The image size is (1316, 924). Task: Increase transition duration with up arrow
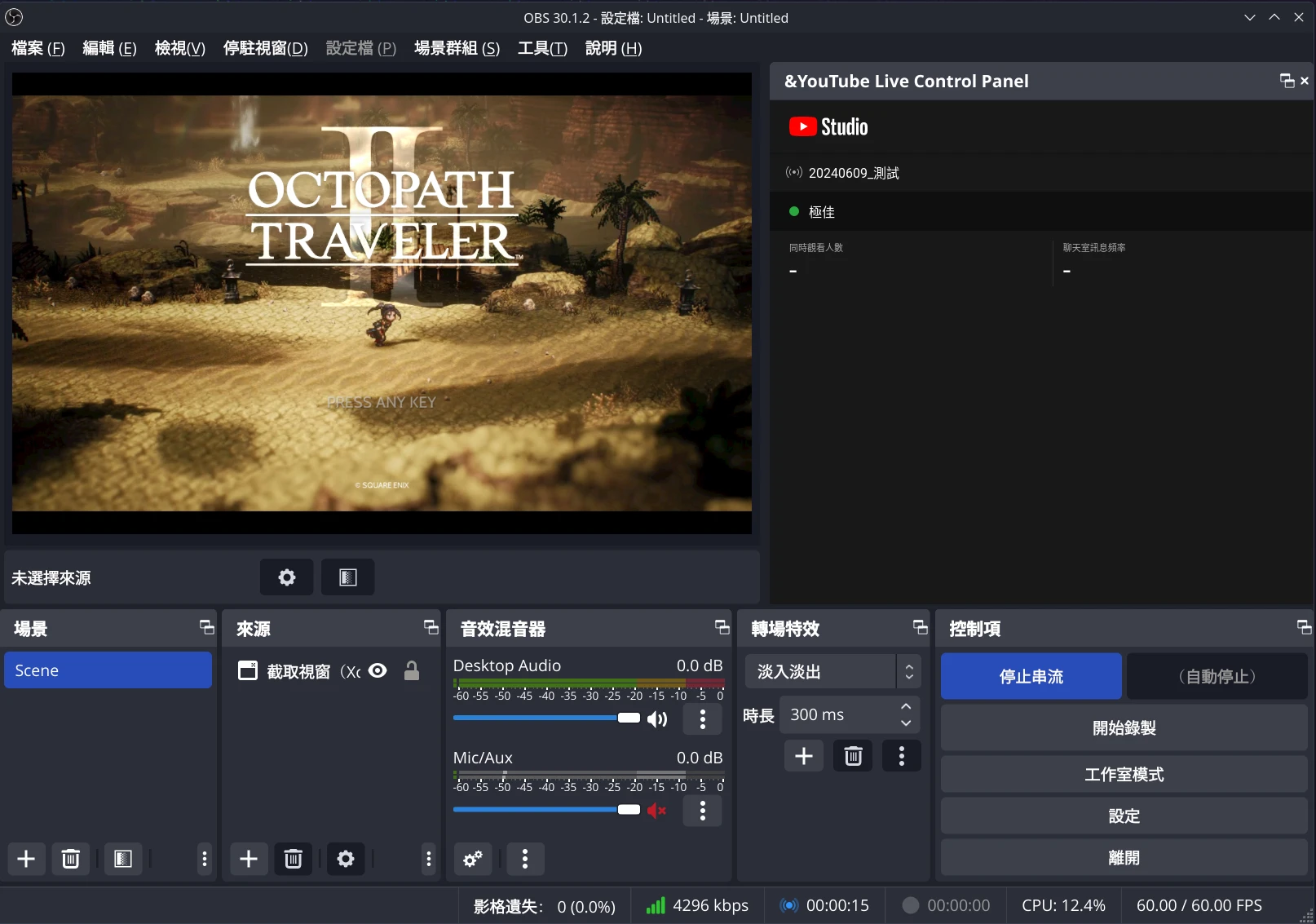[x=906, y=706]
